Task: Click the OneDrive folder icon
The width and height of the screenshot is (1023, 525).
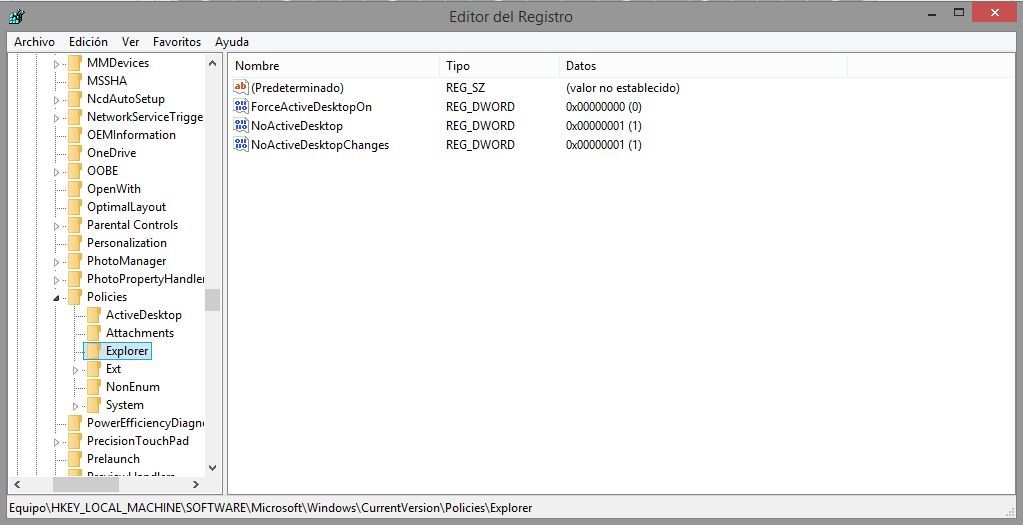Action: tap(75, 153)
